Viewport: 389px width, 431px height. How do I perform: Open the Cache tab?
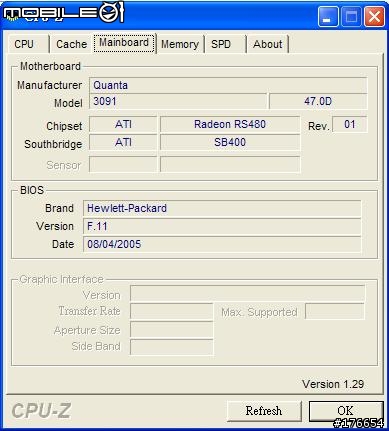[x=71, y=44]
